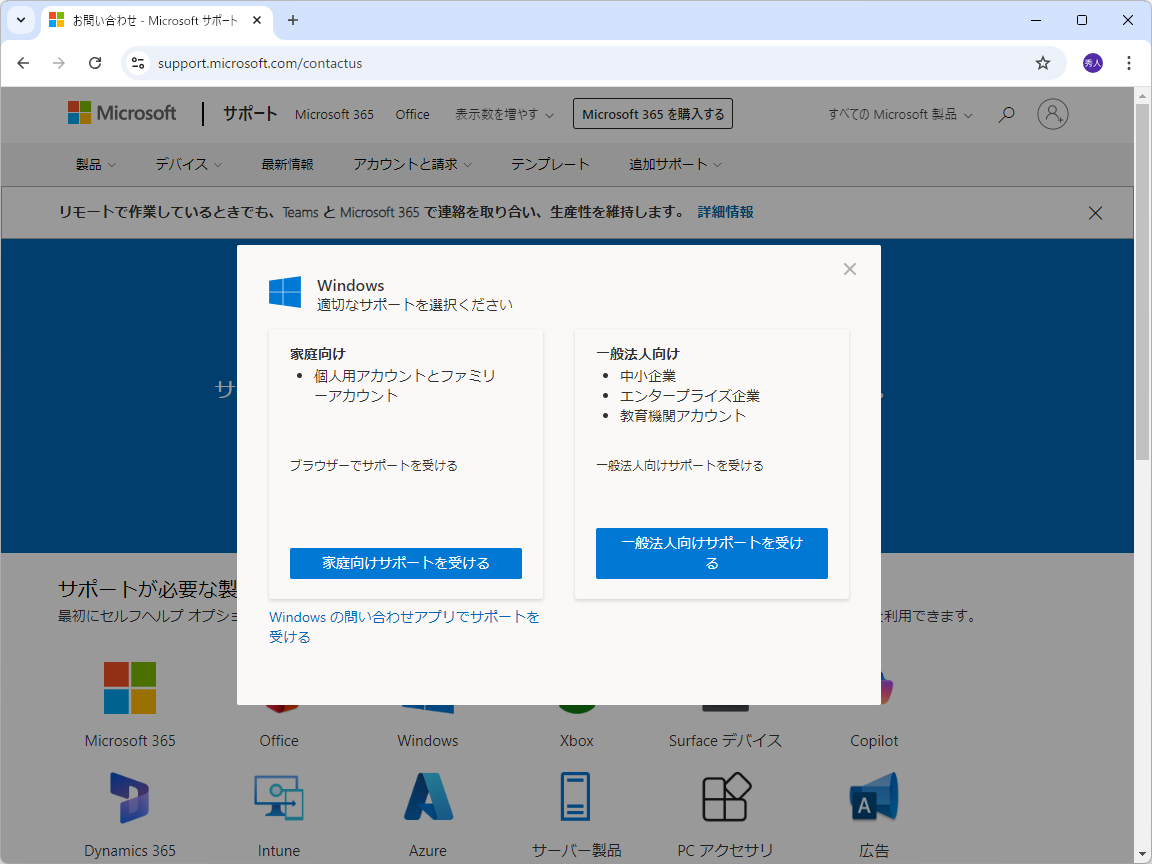
Task: Click the Microsoft logo in the header
Action: (121, 113)
